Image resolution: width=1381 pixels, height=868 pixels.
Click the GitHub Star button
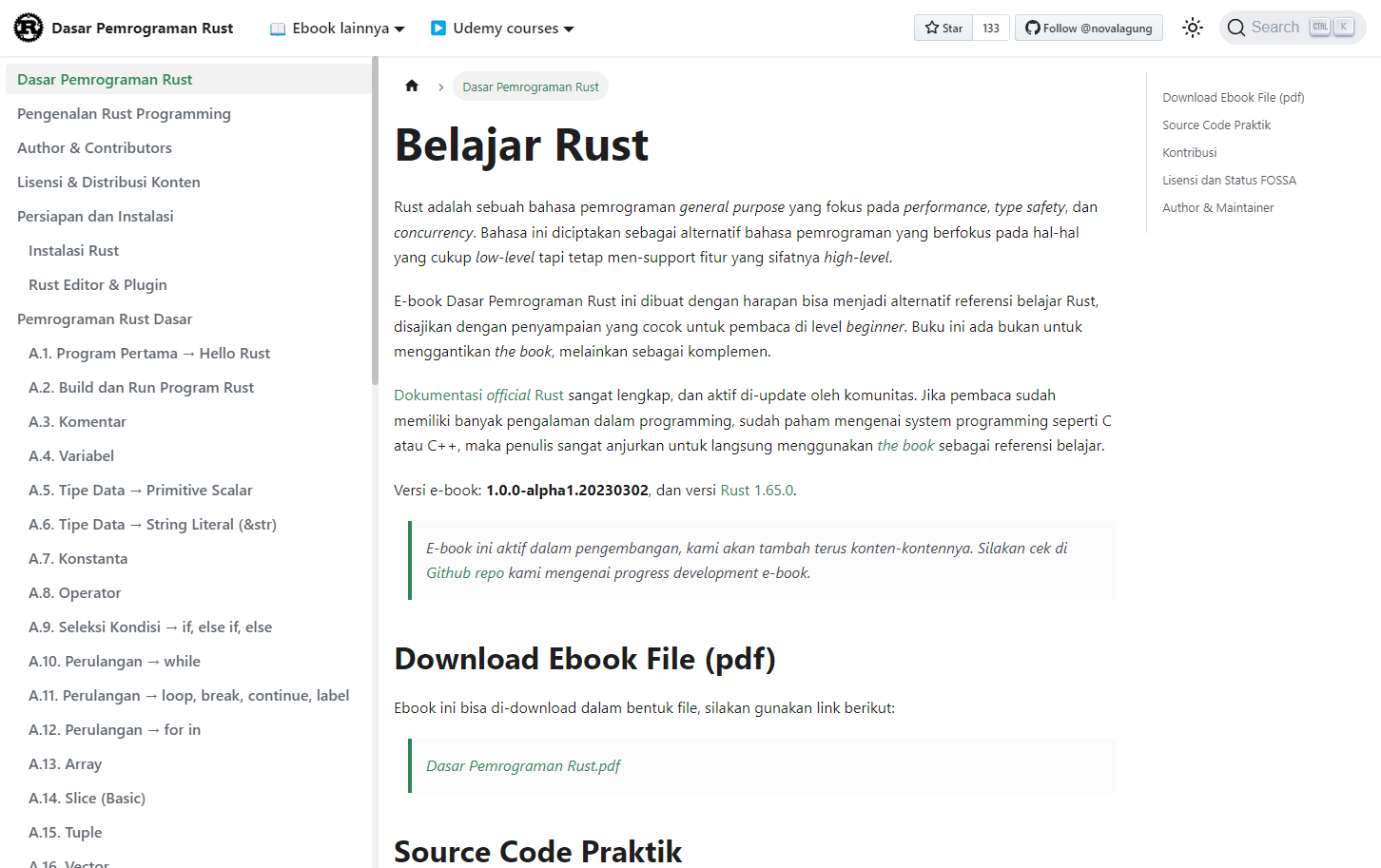(943, 29)
